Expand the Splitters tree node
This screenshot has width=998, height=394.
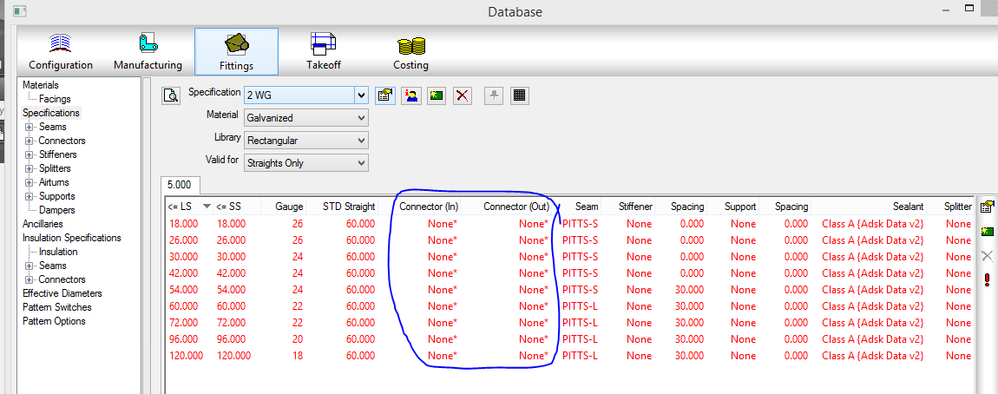point(29,169)
